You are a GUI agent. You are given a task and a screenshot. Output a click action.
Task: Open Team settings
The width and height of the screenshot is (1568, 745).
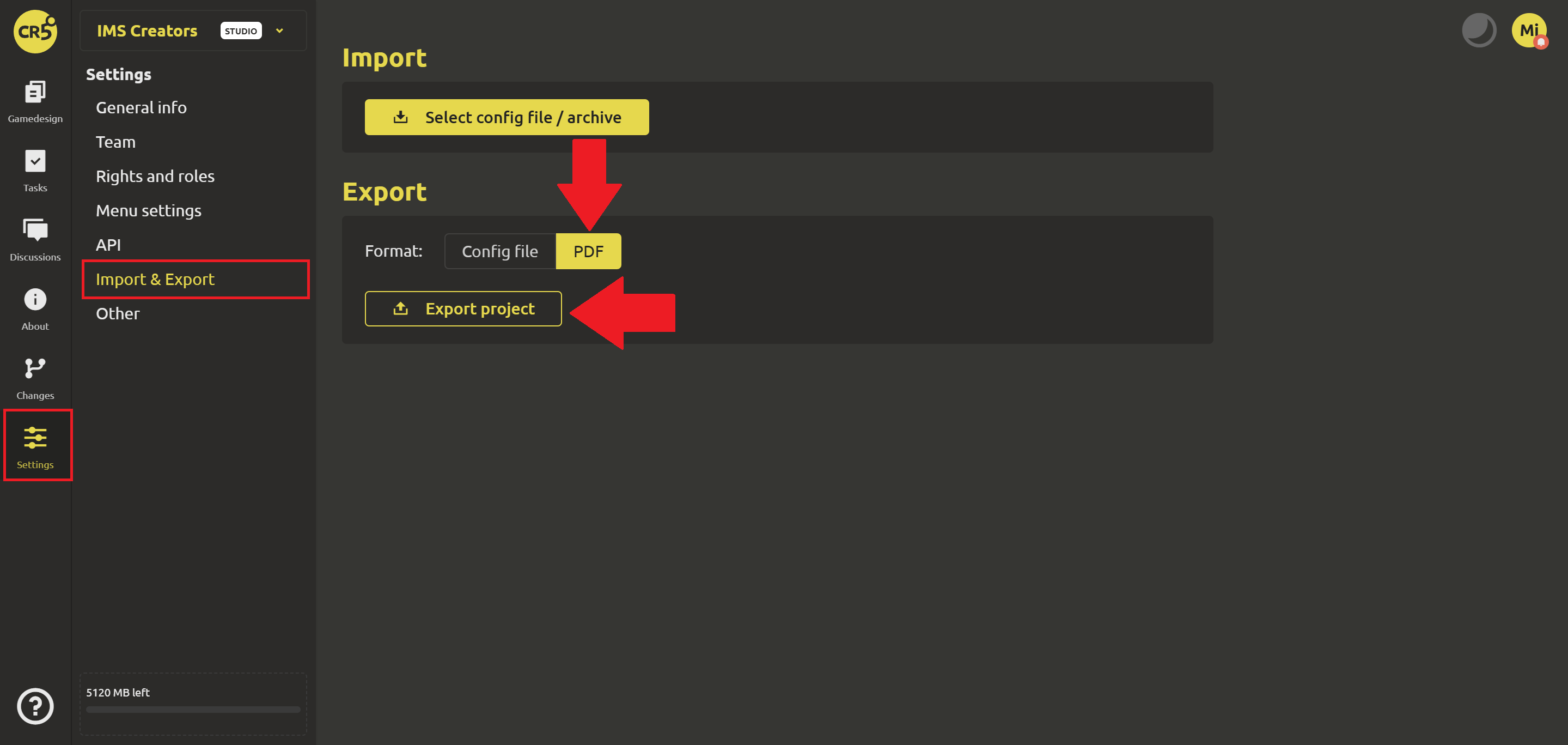115,142
